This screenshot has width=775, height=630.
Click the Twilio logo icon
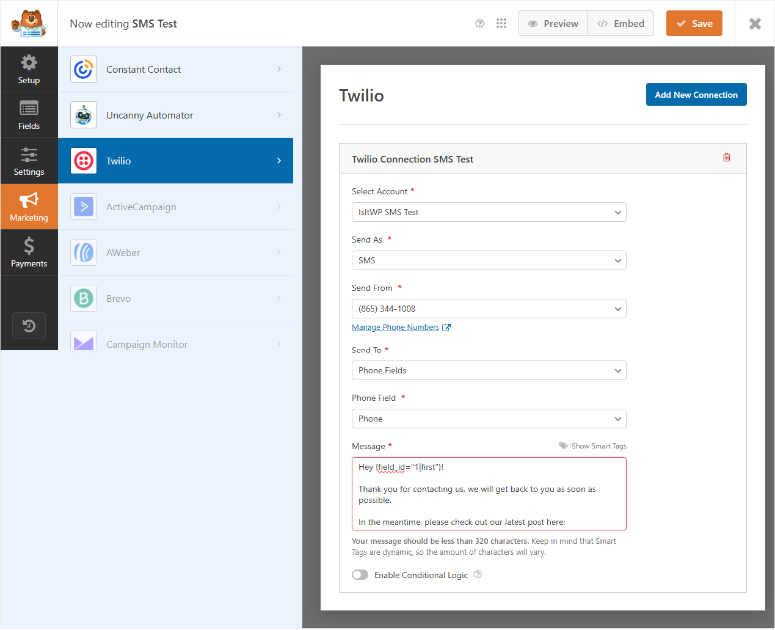[x=83, y=161]
